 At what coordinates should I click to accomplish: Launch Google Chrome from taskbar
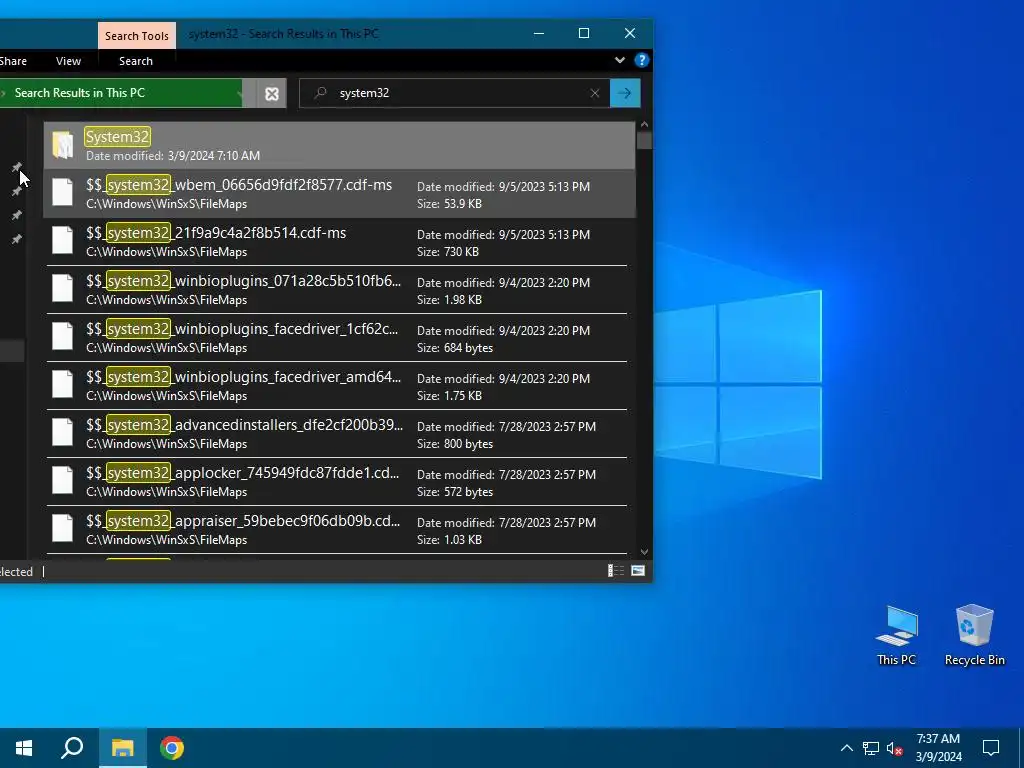click(x=172, y=748)
